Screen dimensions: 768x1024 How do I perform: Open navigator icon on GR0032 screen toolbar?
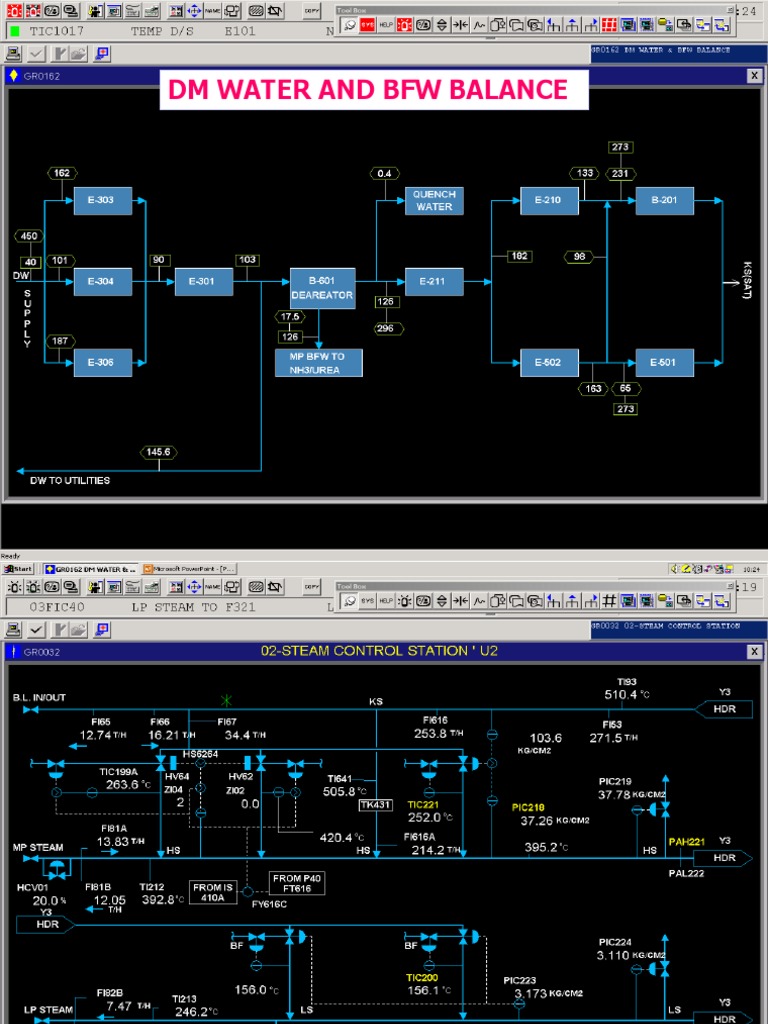[x=194, y=586]
